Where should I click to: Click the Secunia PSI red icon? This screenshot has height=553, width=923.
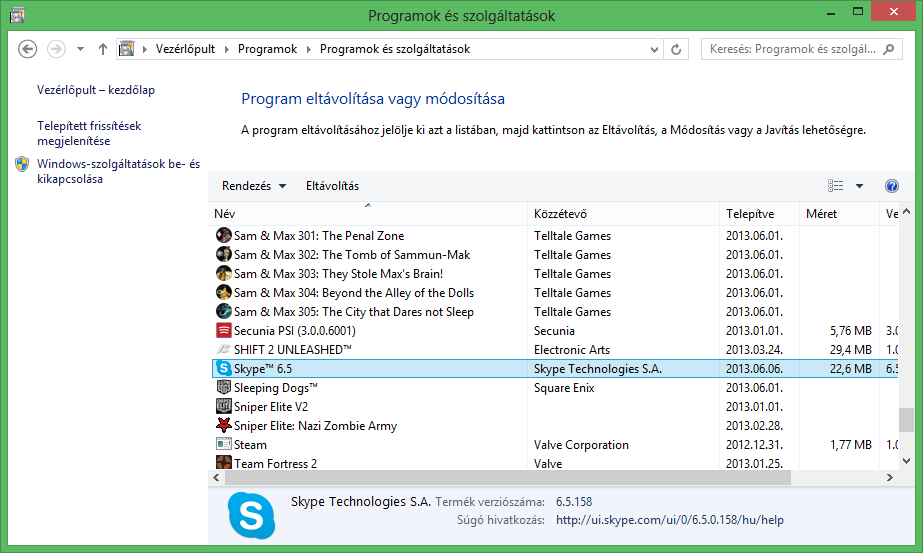223,330
